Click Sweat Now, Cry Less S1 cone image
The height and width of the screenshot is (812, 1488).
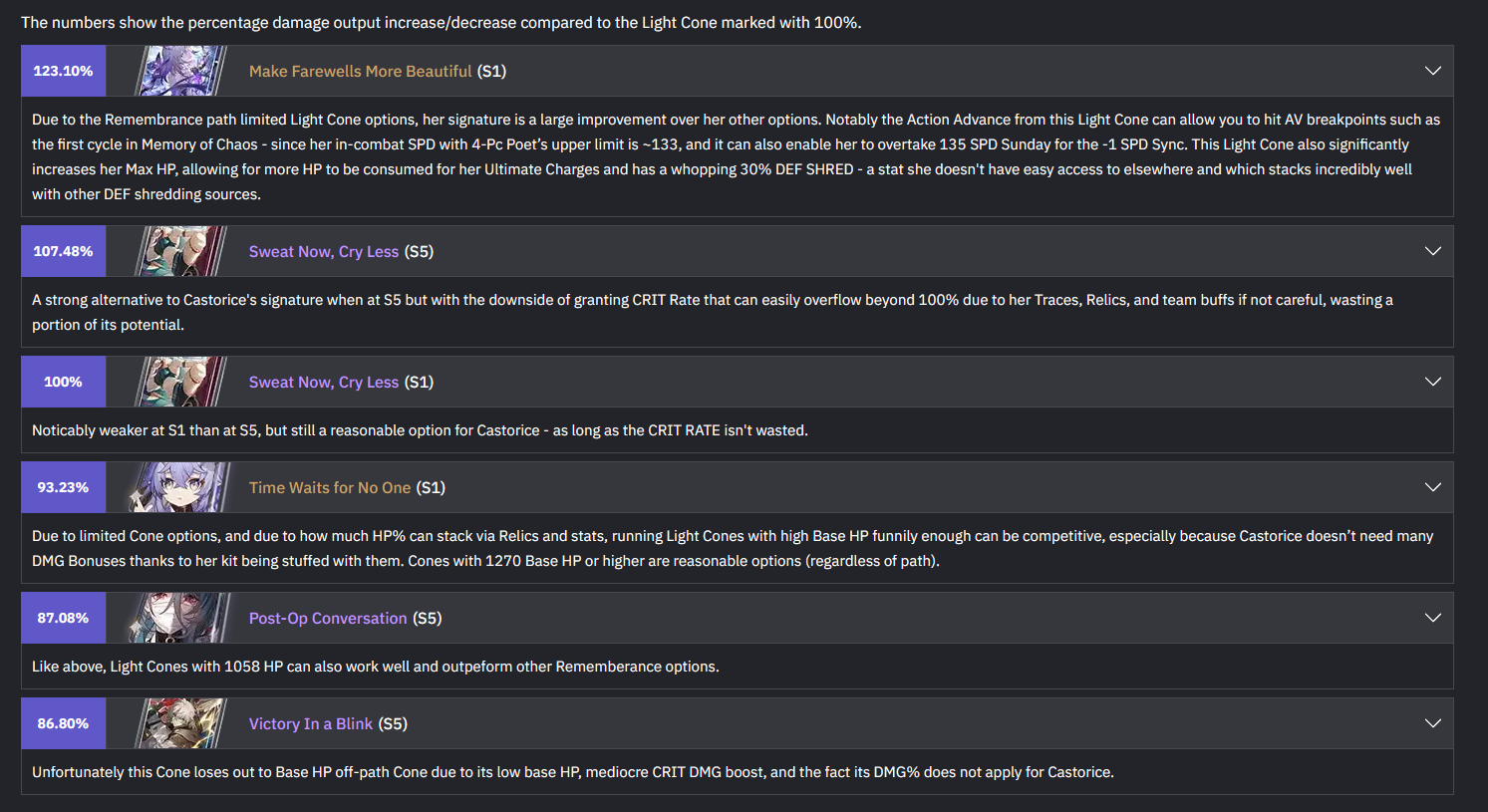coord(180,382)
